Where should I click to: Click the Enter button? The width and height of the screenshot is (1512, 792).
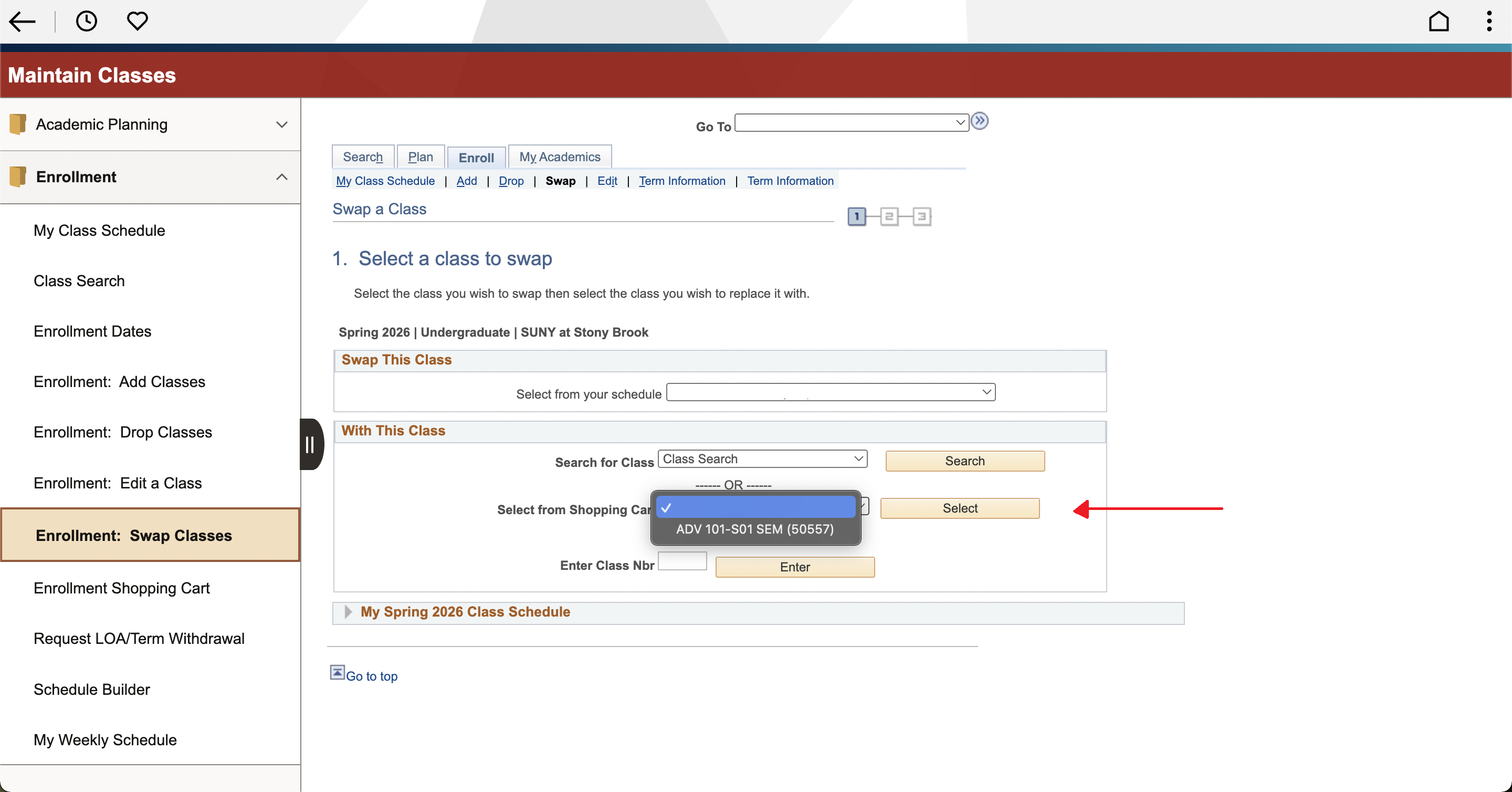click(x=795, y=567)
